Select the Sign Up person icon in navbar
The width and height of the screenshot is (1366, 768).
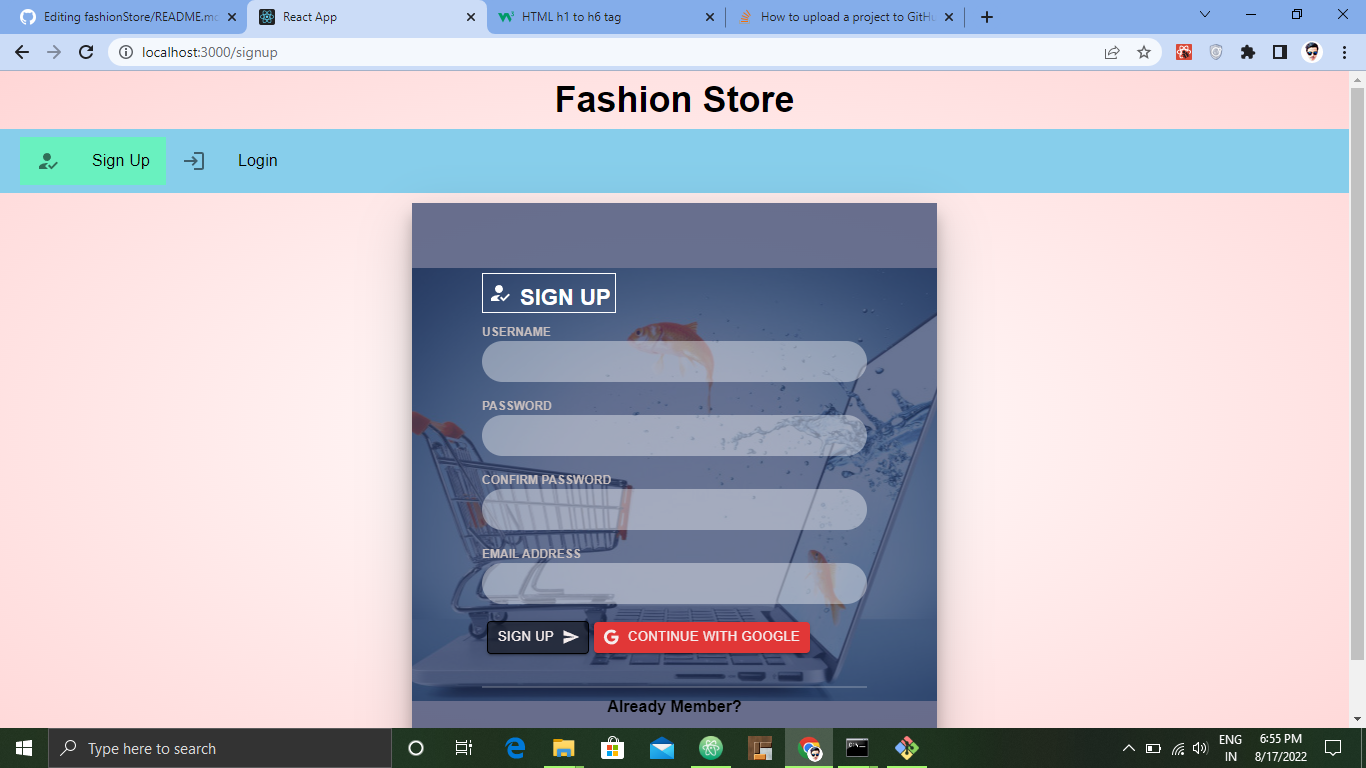47,160
